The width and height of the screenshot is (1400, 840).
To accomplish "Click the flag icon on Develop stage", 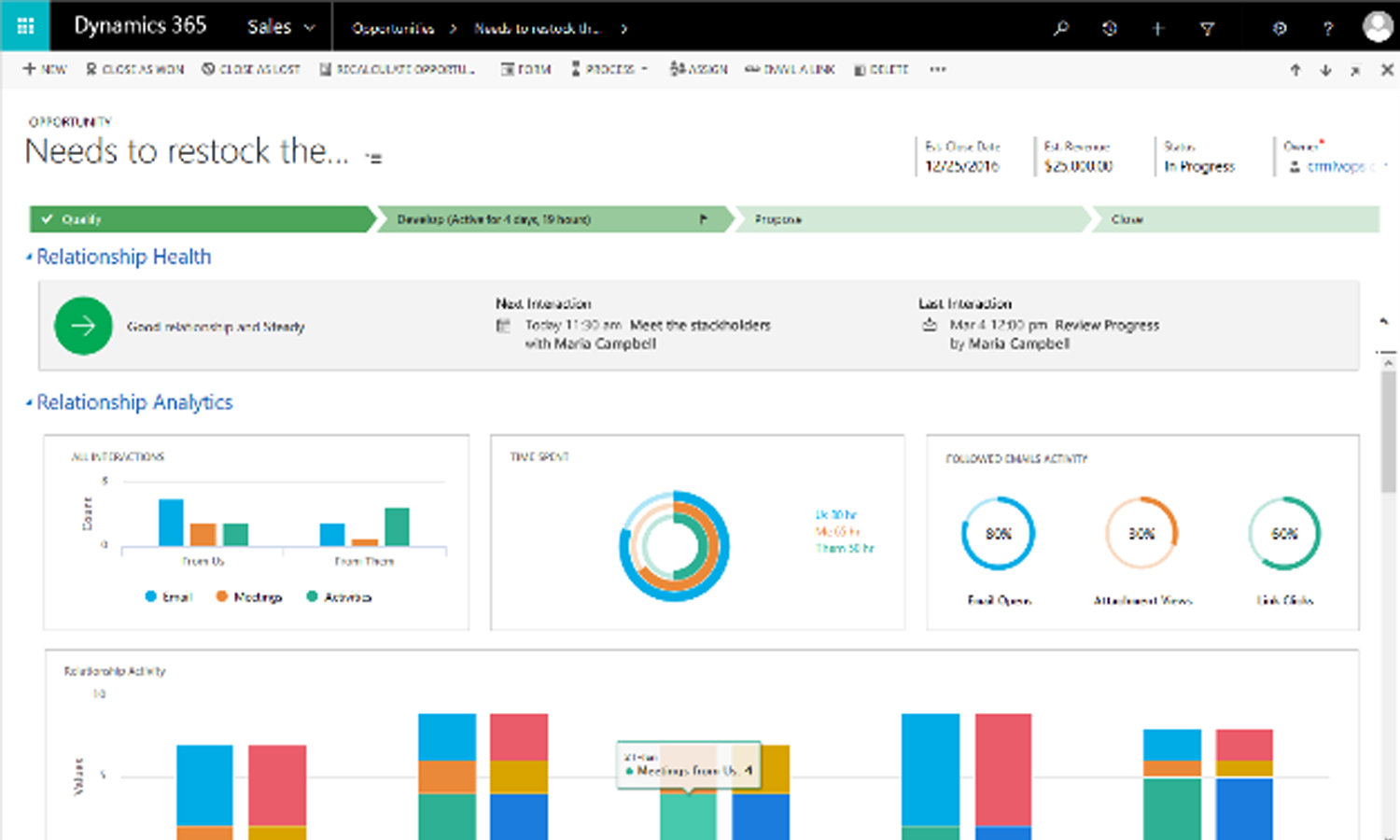I will pyautogui.click(x=704, y=219).
